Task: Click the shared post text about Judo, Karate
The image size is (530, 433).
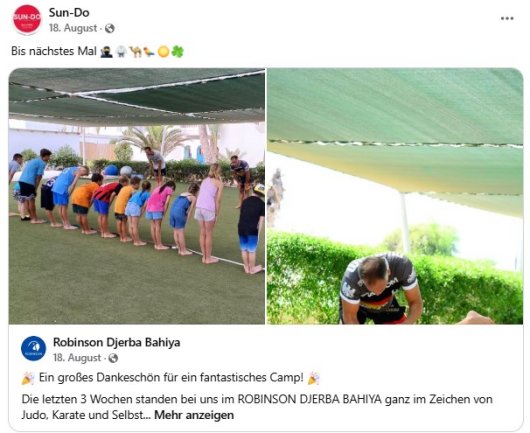Action: click(257, 407)
